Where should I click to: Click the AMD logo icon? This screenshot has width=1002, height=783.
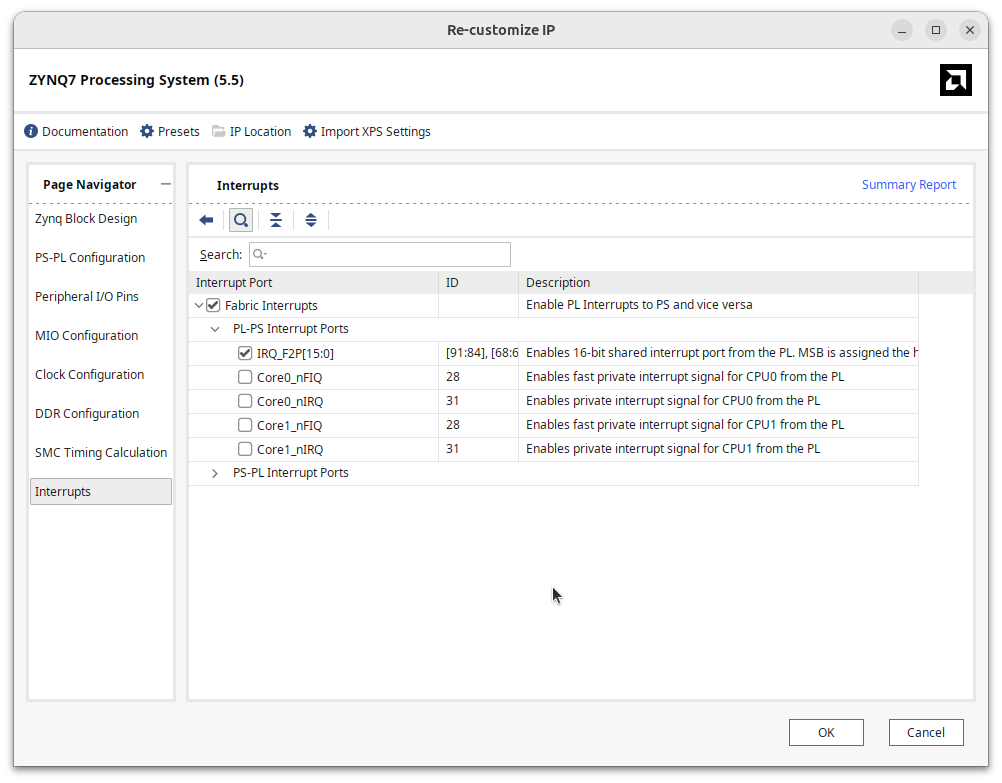coord(955,80)
